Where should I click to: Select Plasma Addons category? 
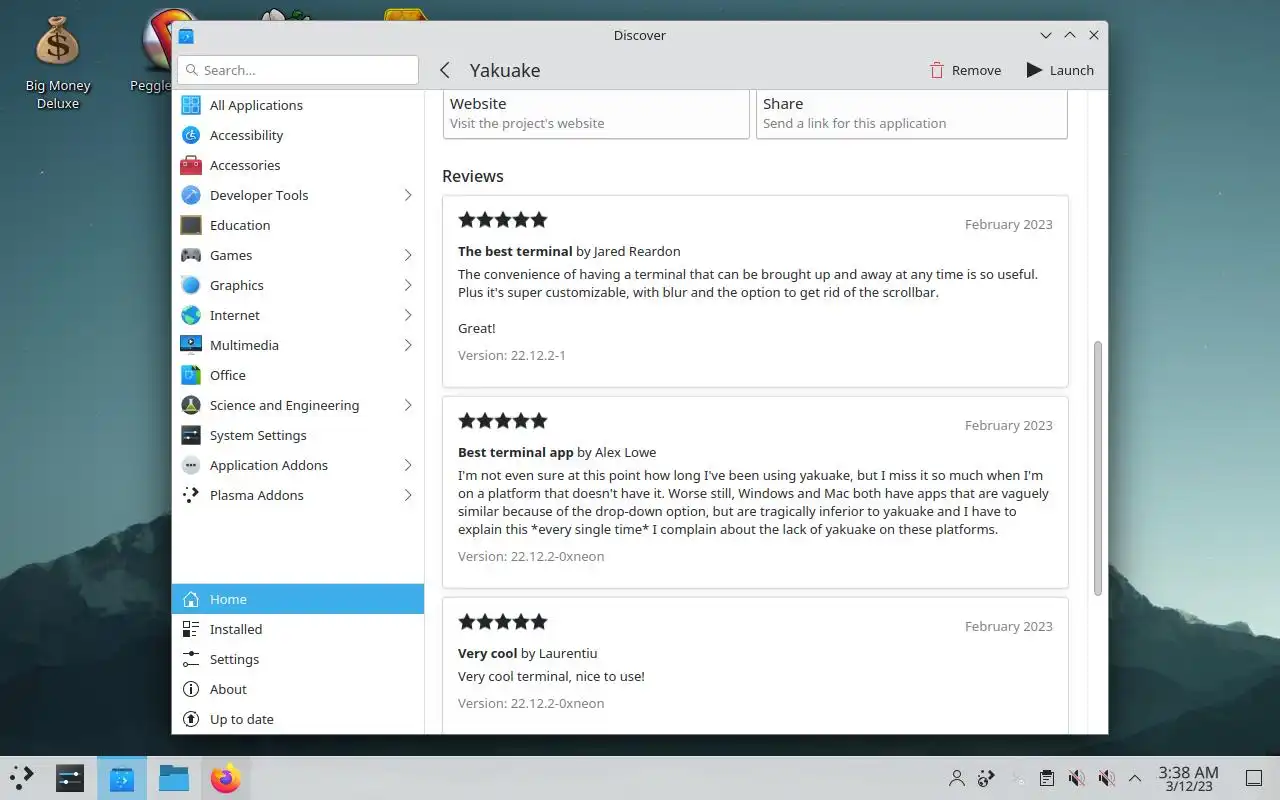[298, 495]
